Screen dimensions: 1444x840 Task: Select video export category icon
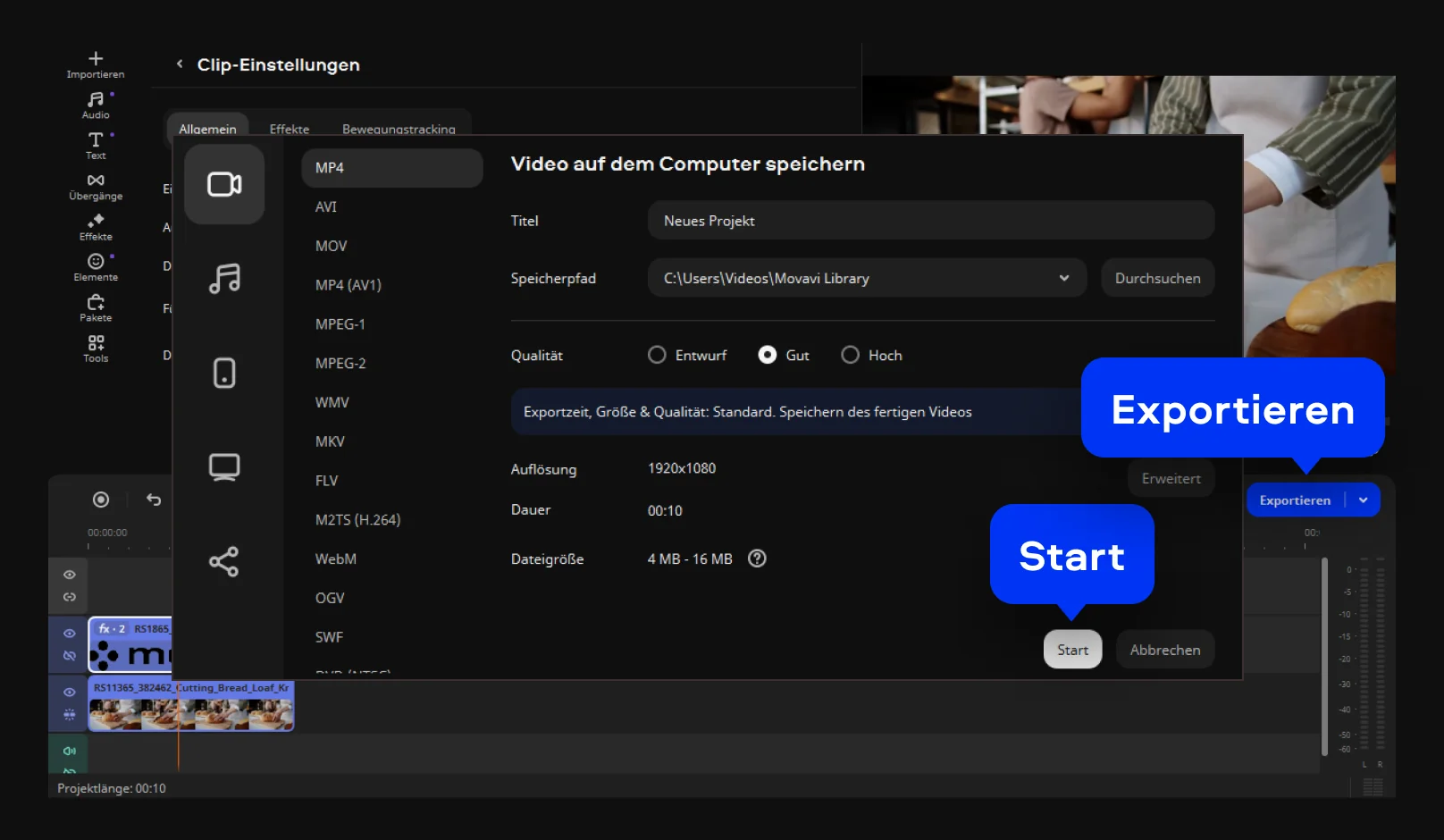coord(224,184)
